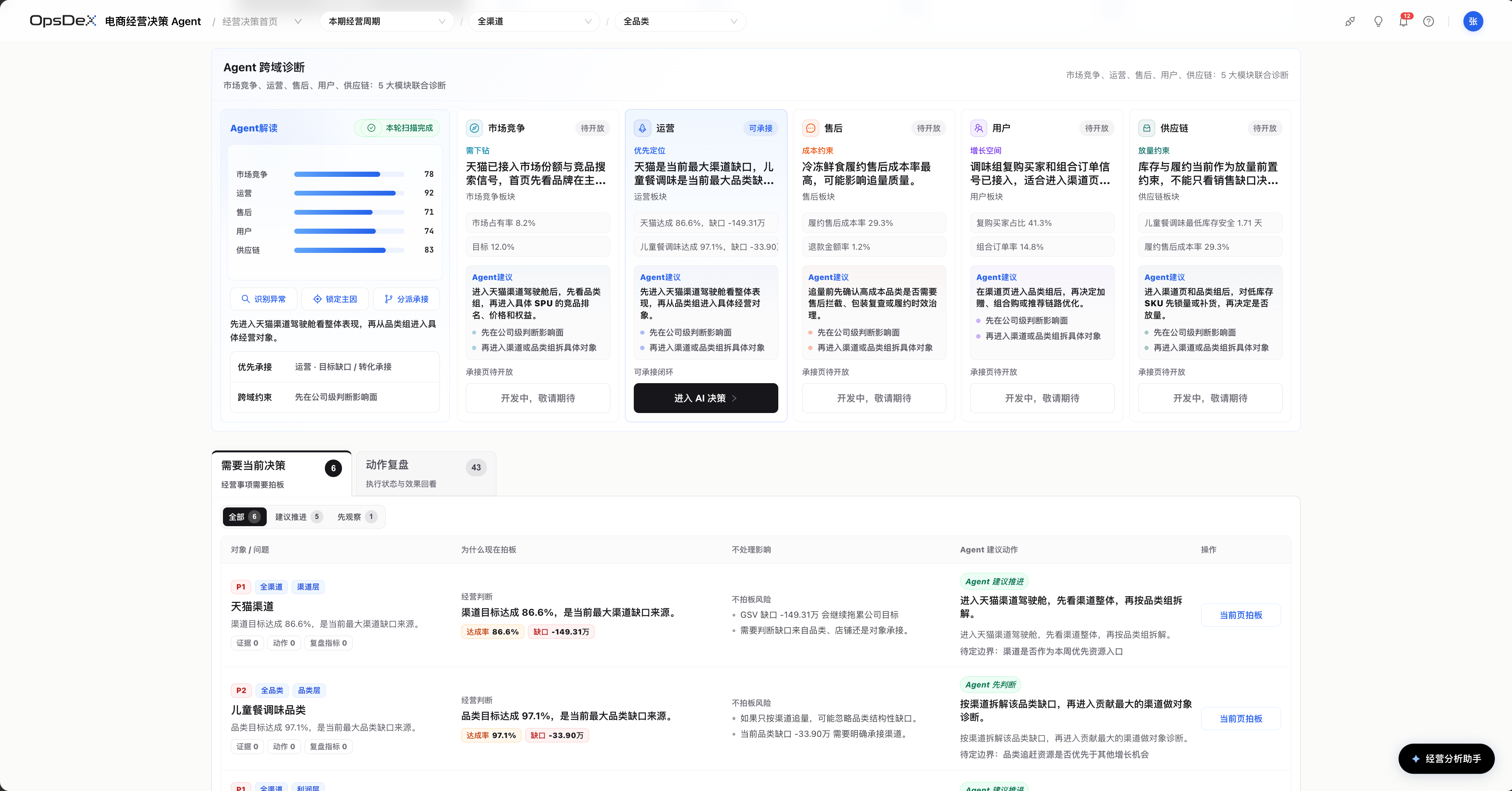Click 证据 0 chip under 儿童餐调味品类
Viewport: 1512px width, 791px height.
point(247,746)
